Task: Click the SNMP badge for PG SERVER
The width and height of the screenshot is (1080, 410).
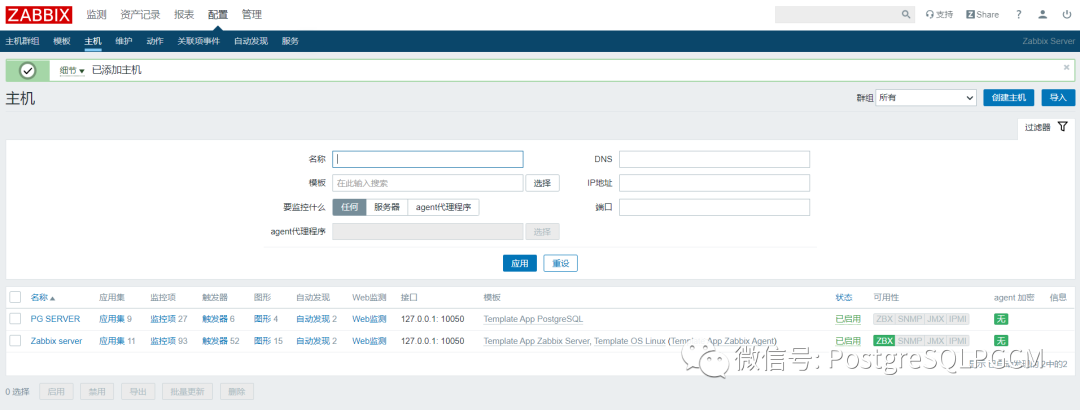Action: tap(909, 319)
